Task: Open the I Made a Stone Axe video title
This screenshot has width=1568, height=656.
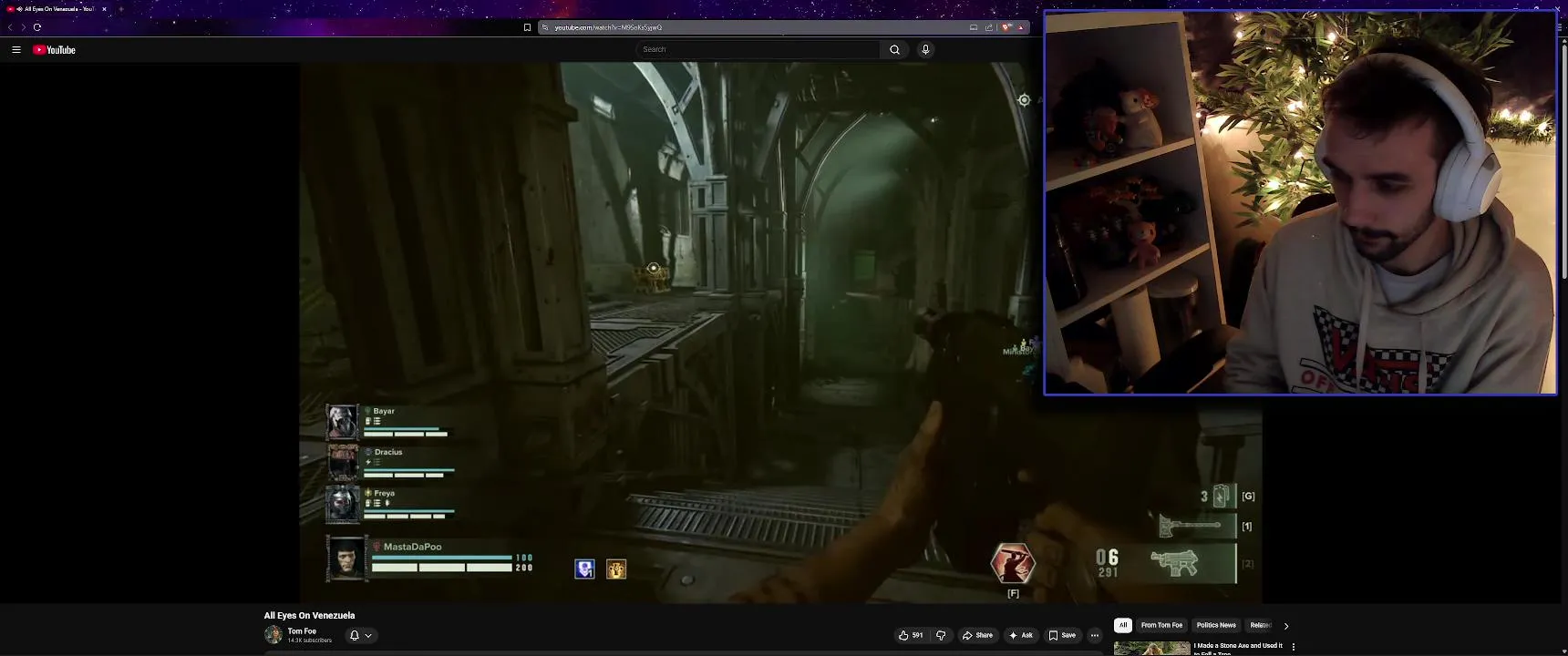Action: (1238, 648)
